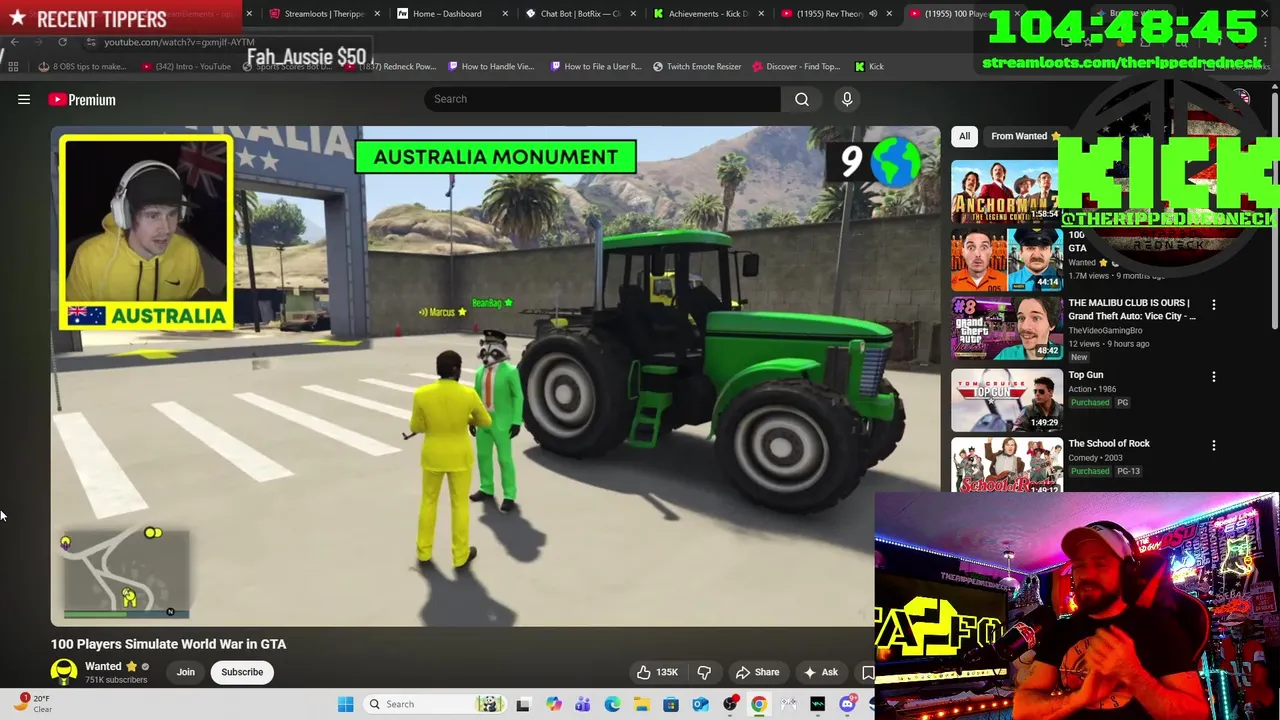Open Google Chrome from the taskbar
Viewport: 1280px width, 720px height.
[759, 704]
